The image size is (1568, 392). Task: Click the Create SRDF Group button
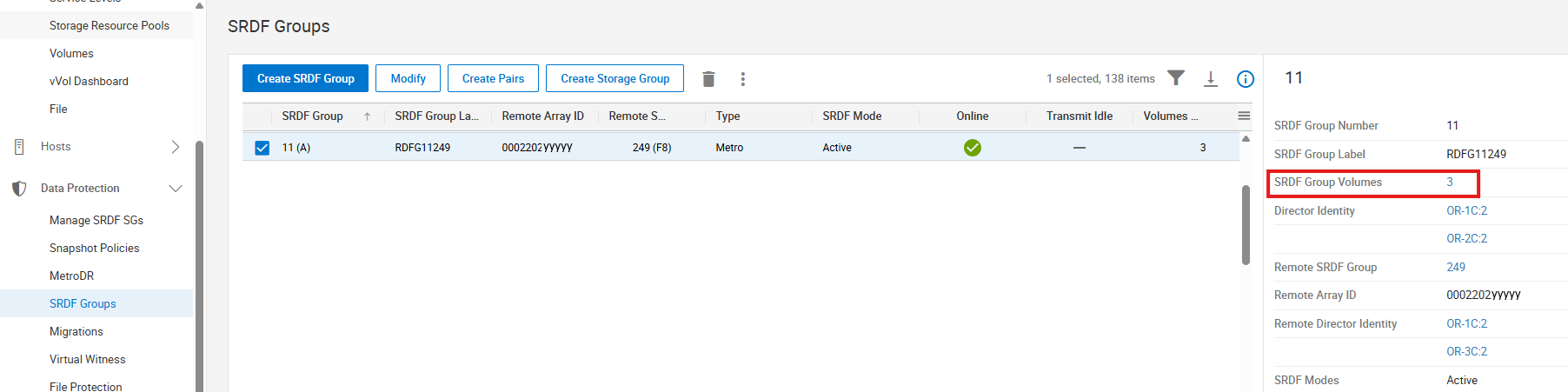(305, 78)
